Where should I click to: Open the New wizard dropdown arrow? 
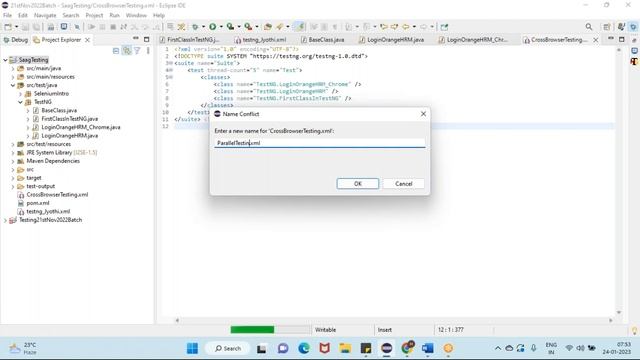[16, 27]
